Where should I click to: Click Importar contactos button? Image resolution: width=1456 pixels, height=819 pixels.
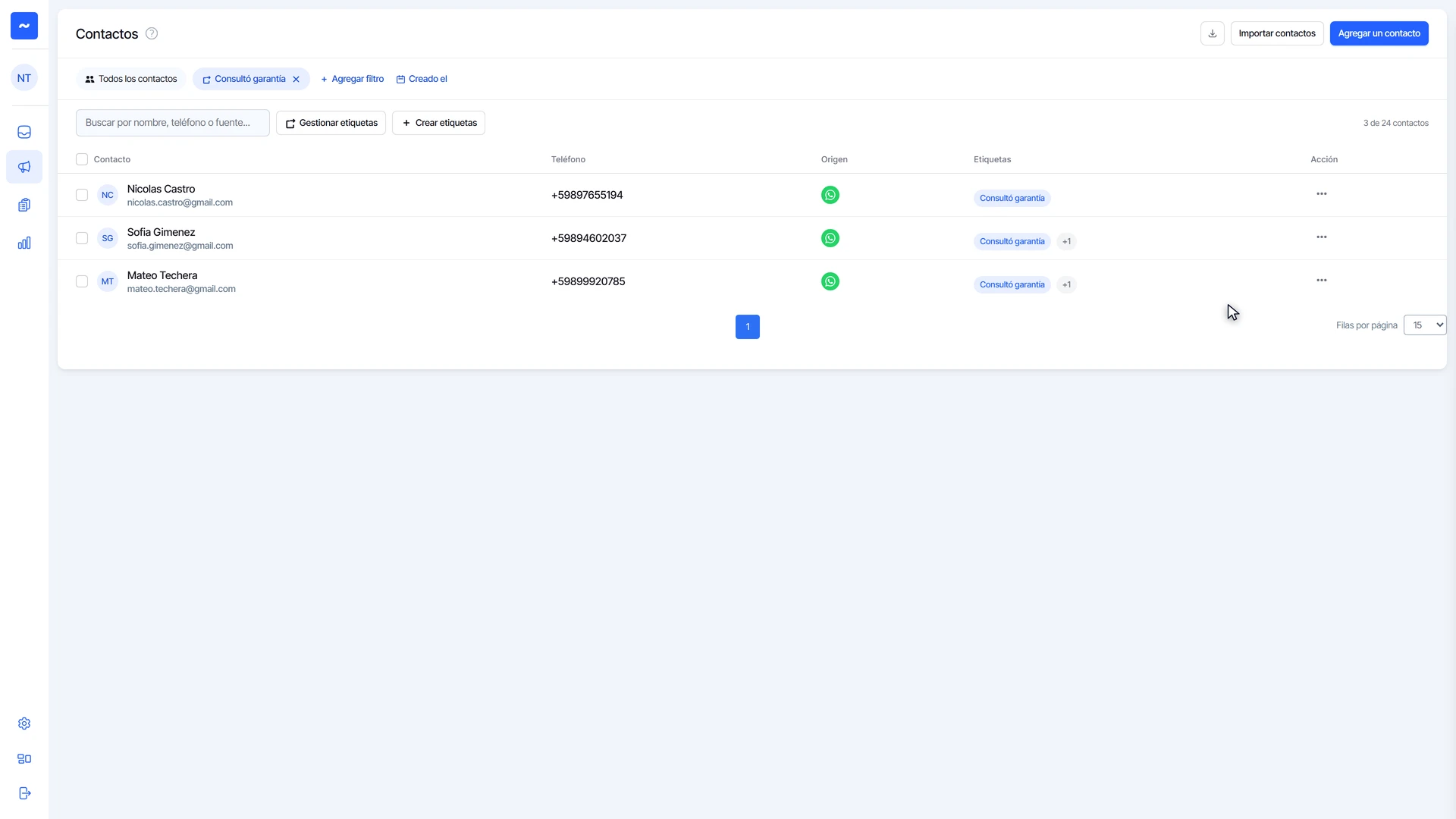[1277, 33]
